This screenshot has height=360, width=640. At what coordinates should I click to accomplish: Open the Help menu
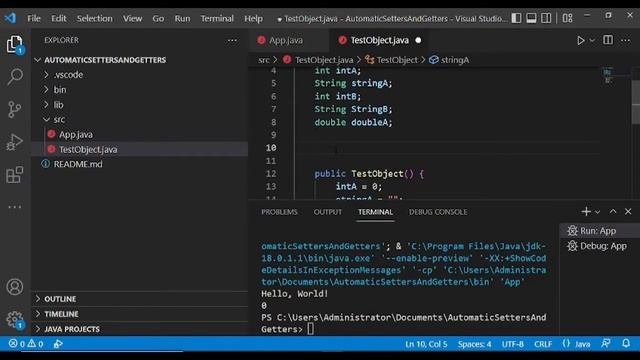point(253,18)
